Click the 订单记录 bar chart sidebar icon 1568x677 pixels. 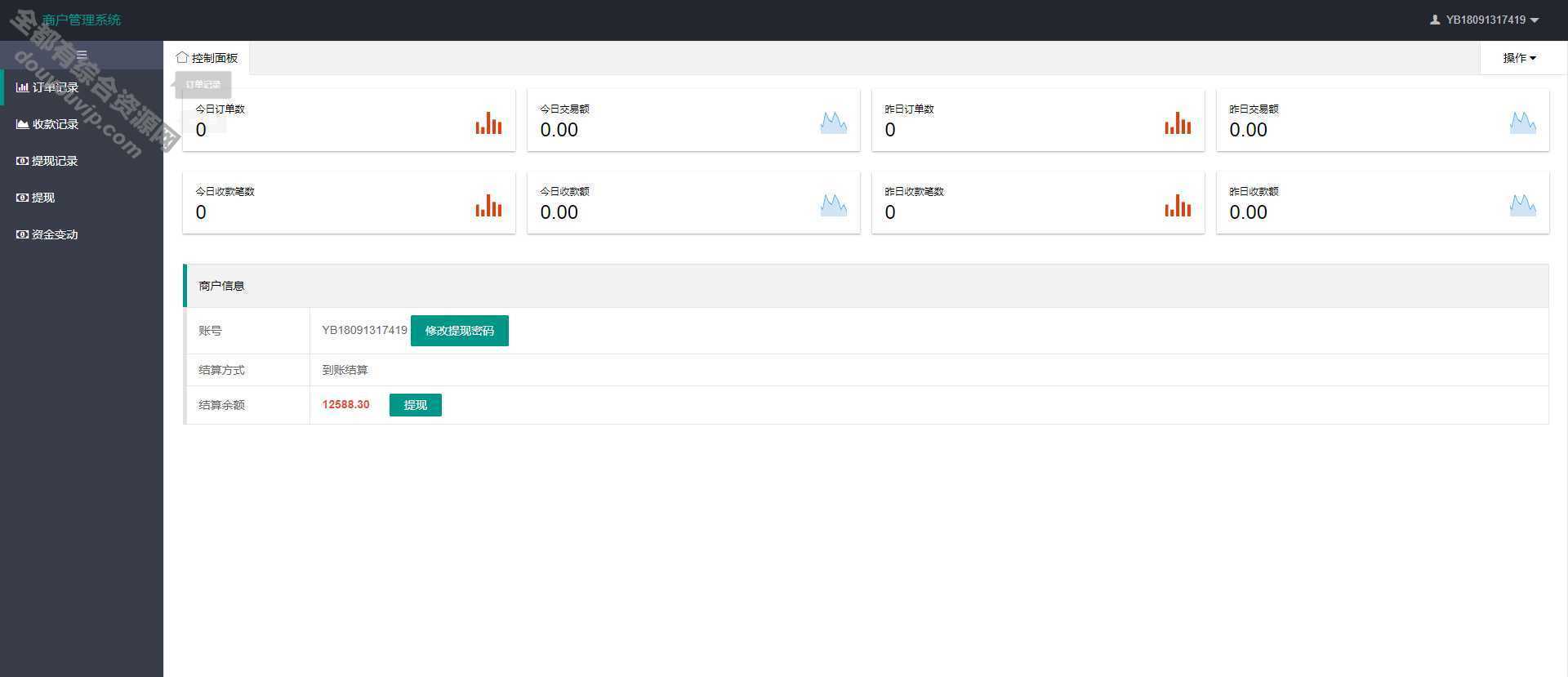tap(22, 87)
